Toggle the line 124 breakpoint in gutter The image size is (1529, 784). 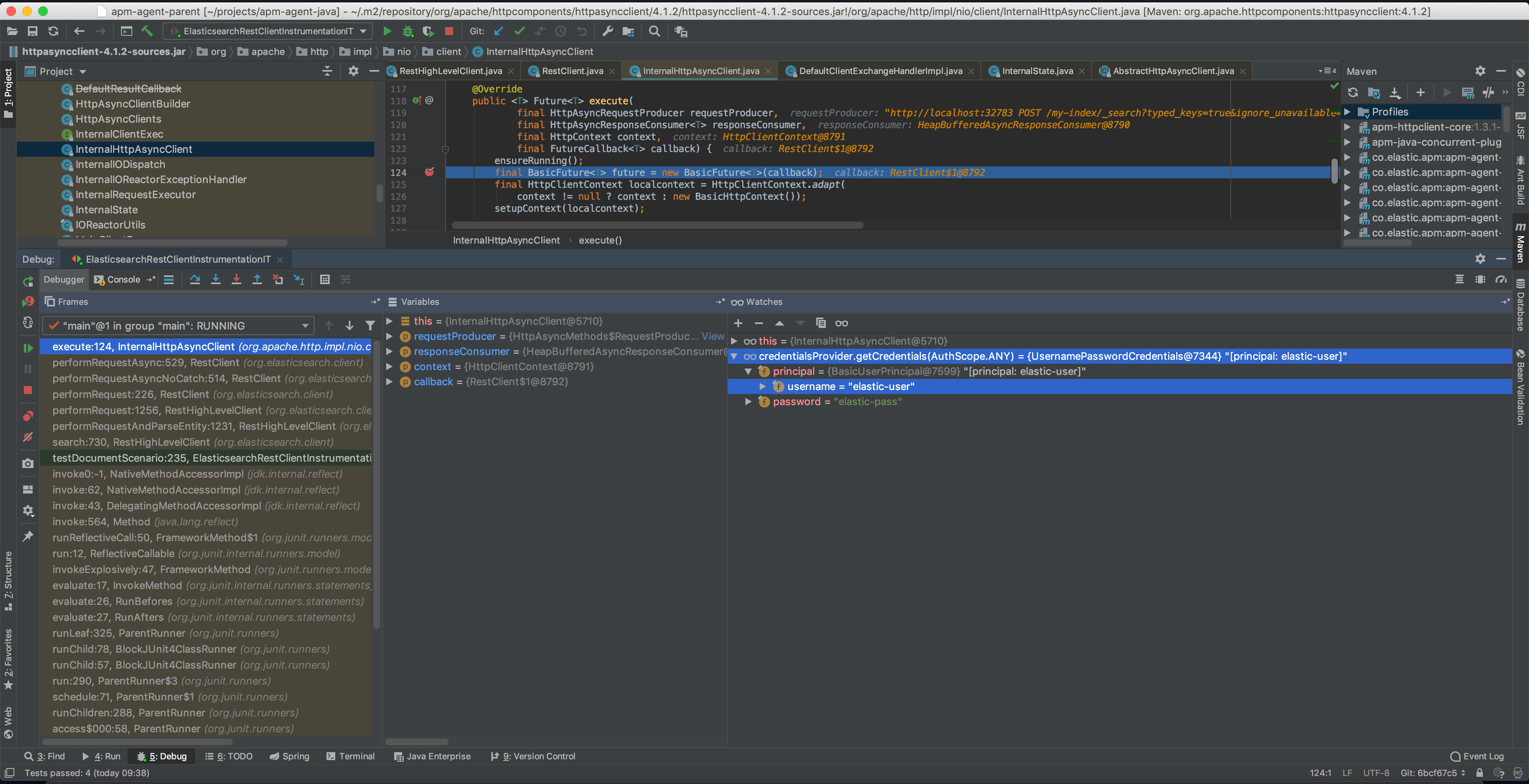(429, 173)
